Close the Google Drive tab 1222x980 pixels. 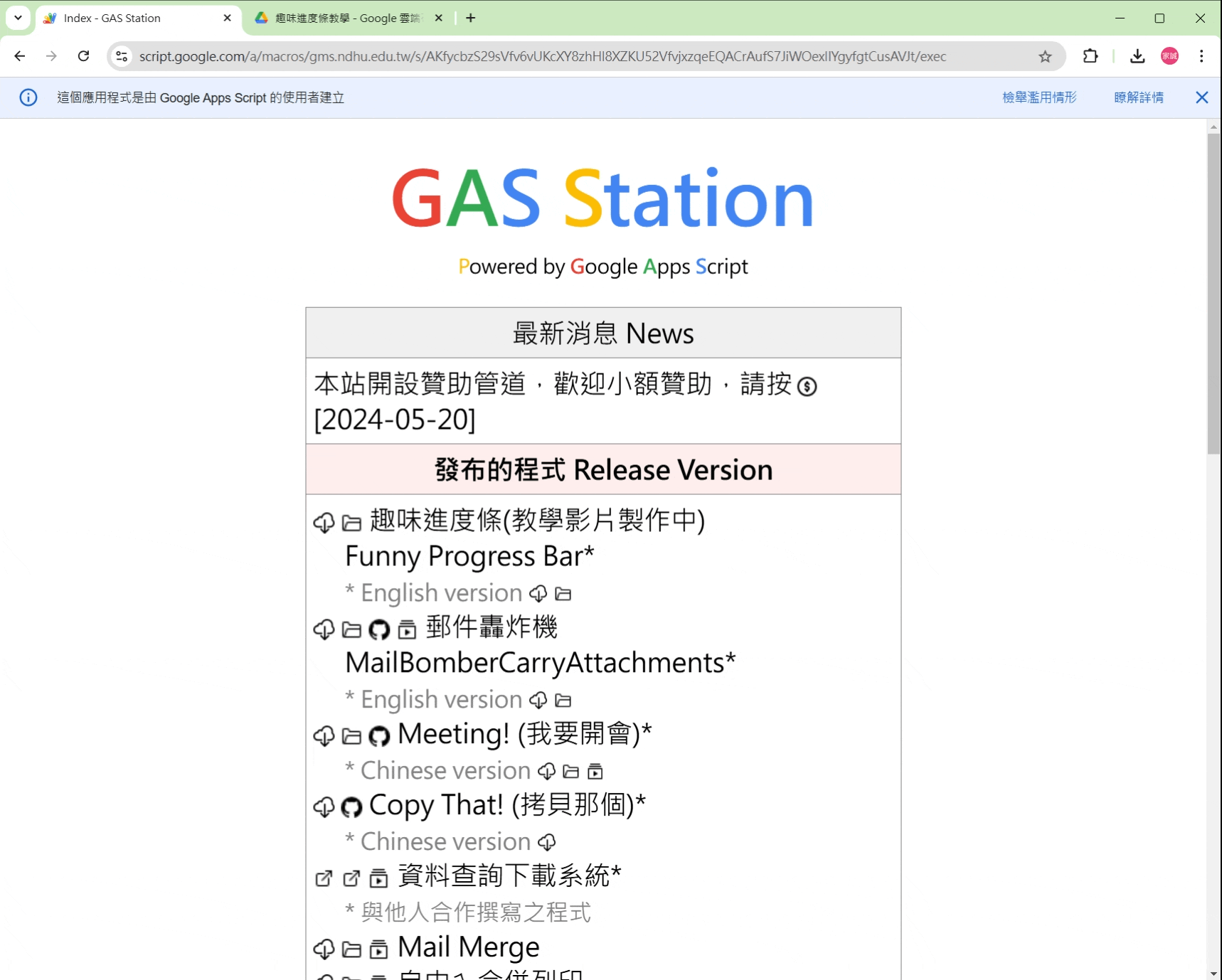pos(439,18)
